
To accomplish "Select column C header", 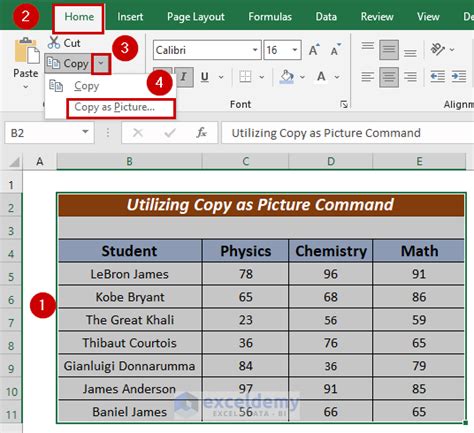I will click(x=246, y=162).
